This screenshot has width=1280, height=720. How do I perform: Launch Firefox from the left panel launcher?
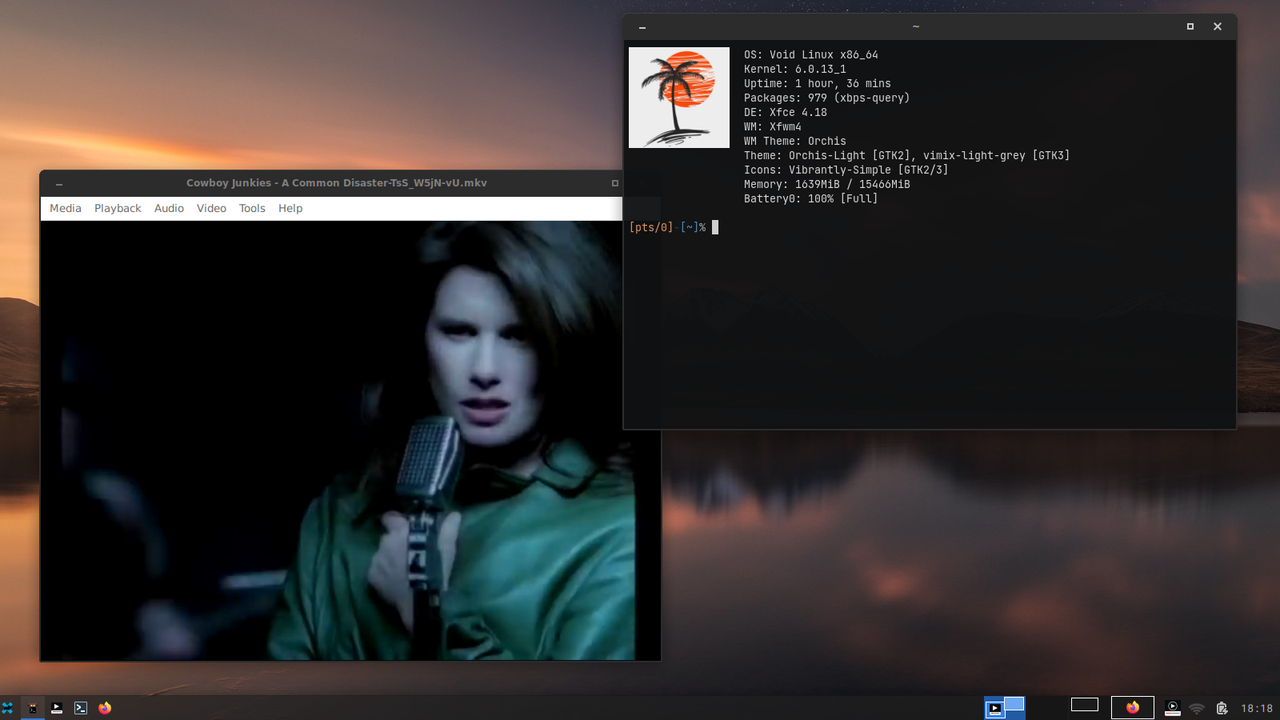[105, 708]
